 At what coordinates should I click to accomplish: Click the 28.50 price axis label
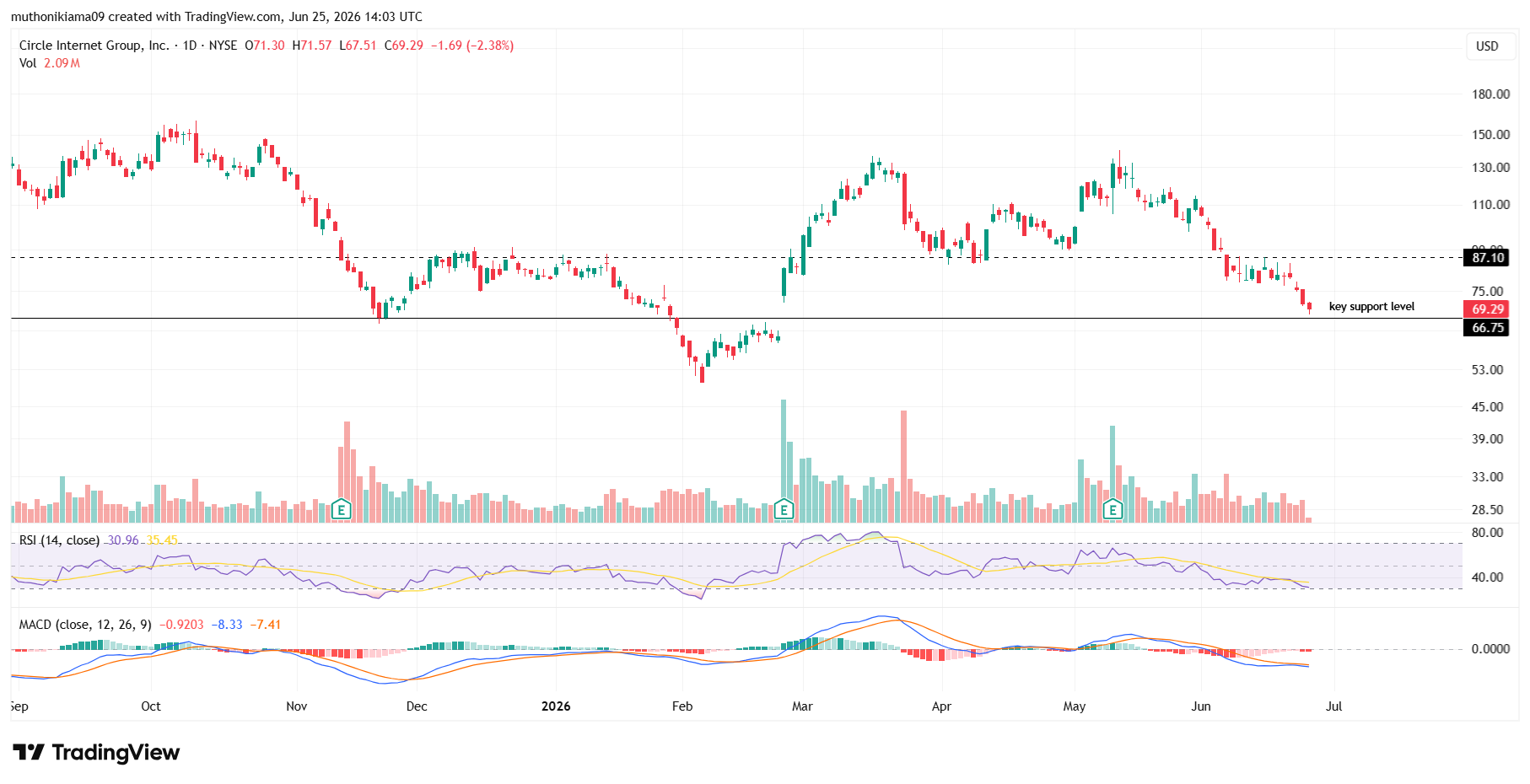click(1488, 510)
